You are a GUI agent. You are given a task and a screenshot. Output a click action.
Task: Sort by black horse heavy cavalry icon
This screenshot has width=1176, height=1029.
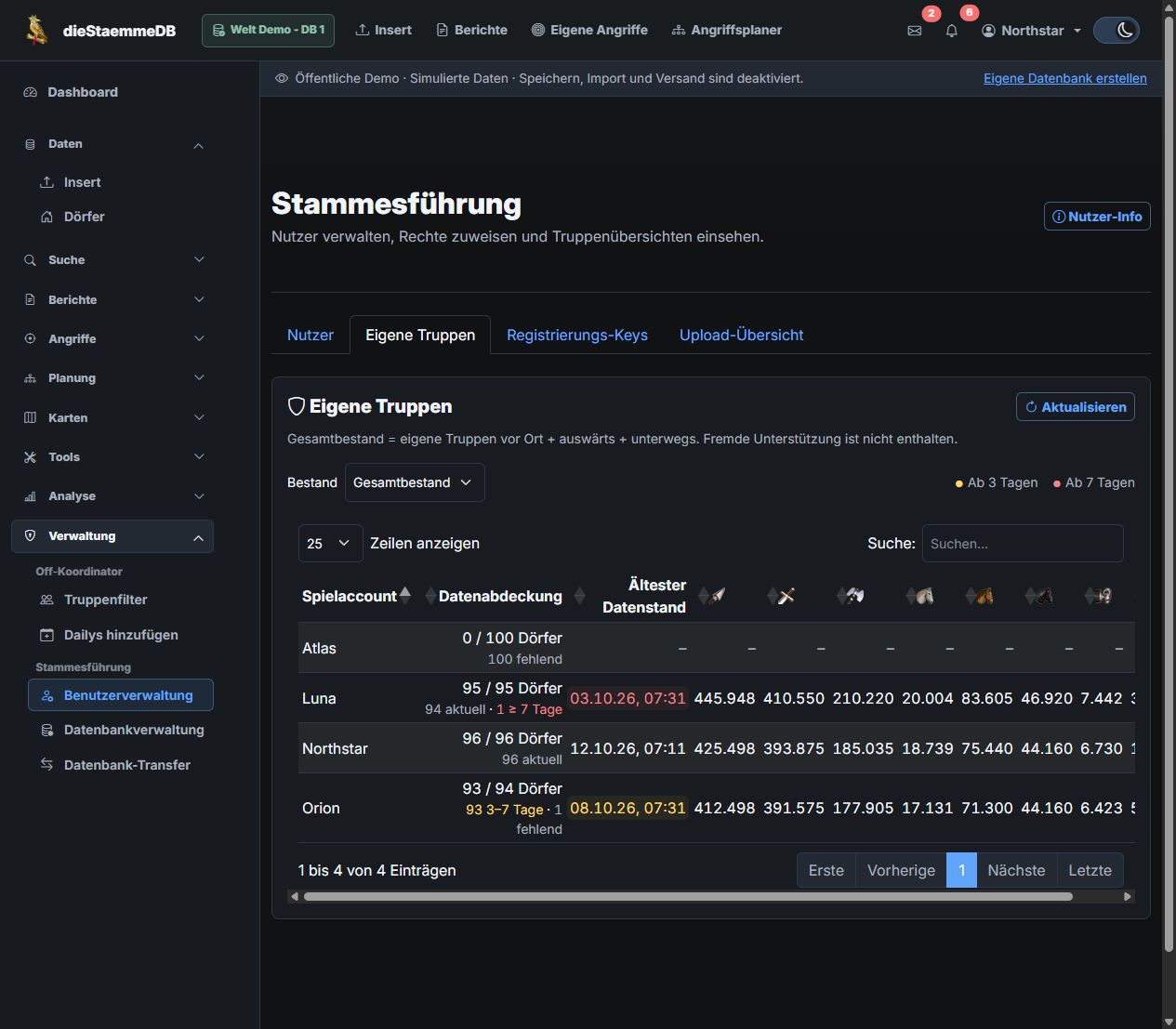[x=1043, y=596]
